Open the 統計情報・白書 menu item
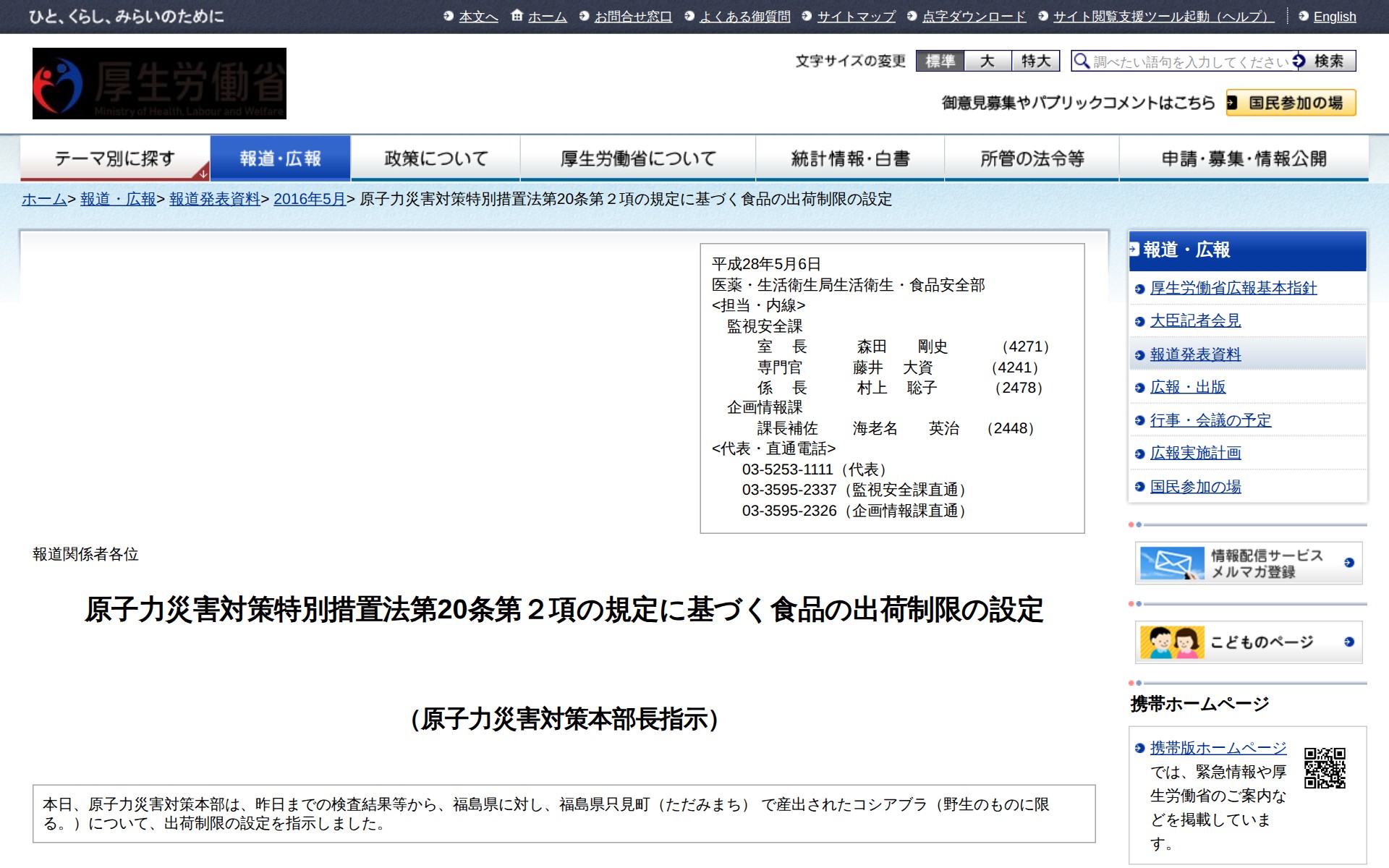Viewport: 1389px width, 868px height. [x=850, y=158]
